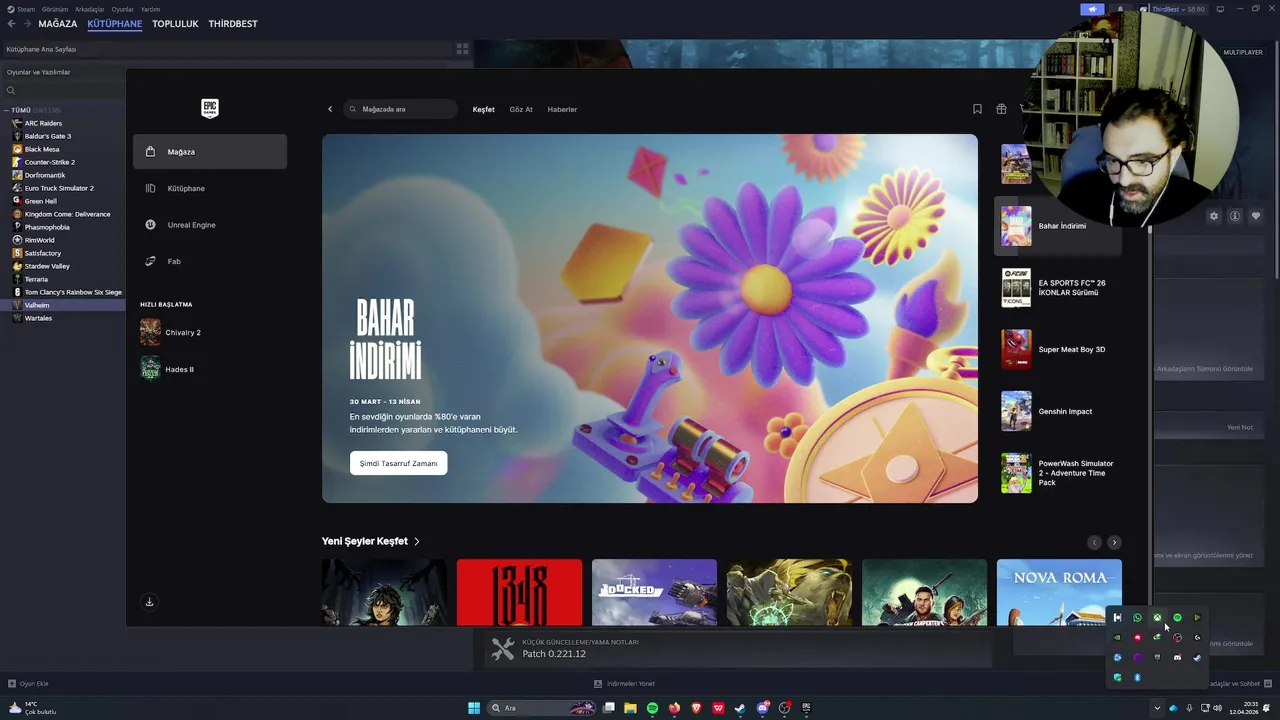Open Xbox icon in tray popup

(x=1157, y=617)
